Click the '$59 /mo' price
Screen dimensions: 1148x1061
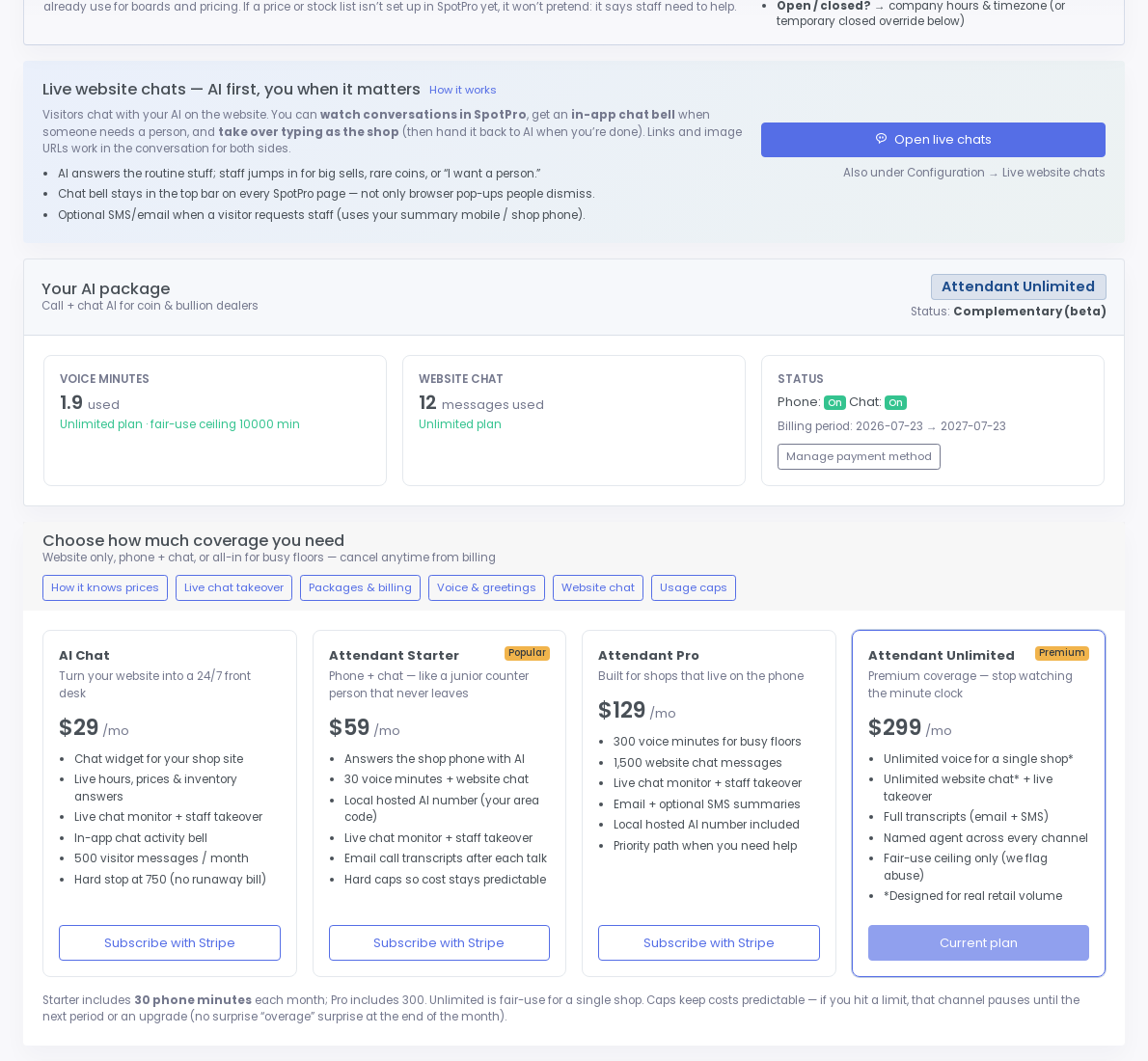coord(364,728)
